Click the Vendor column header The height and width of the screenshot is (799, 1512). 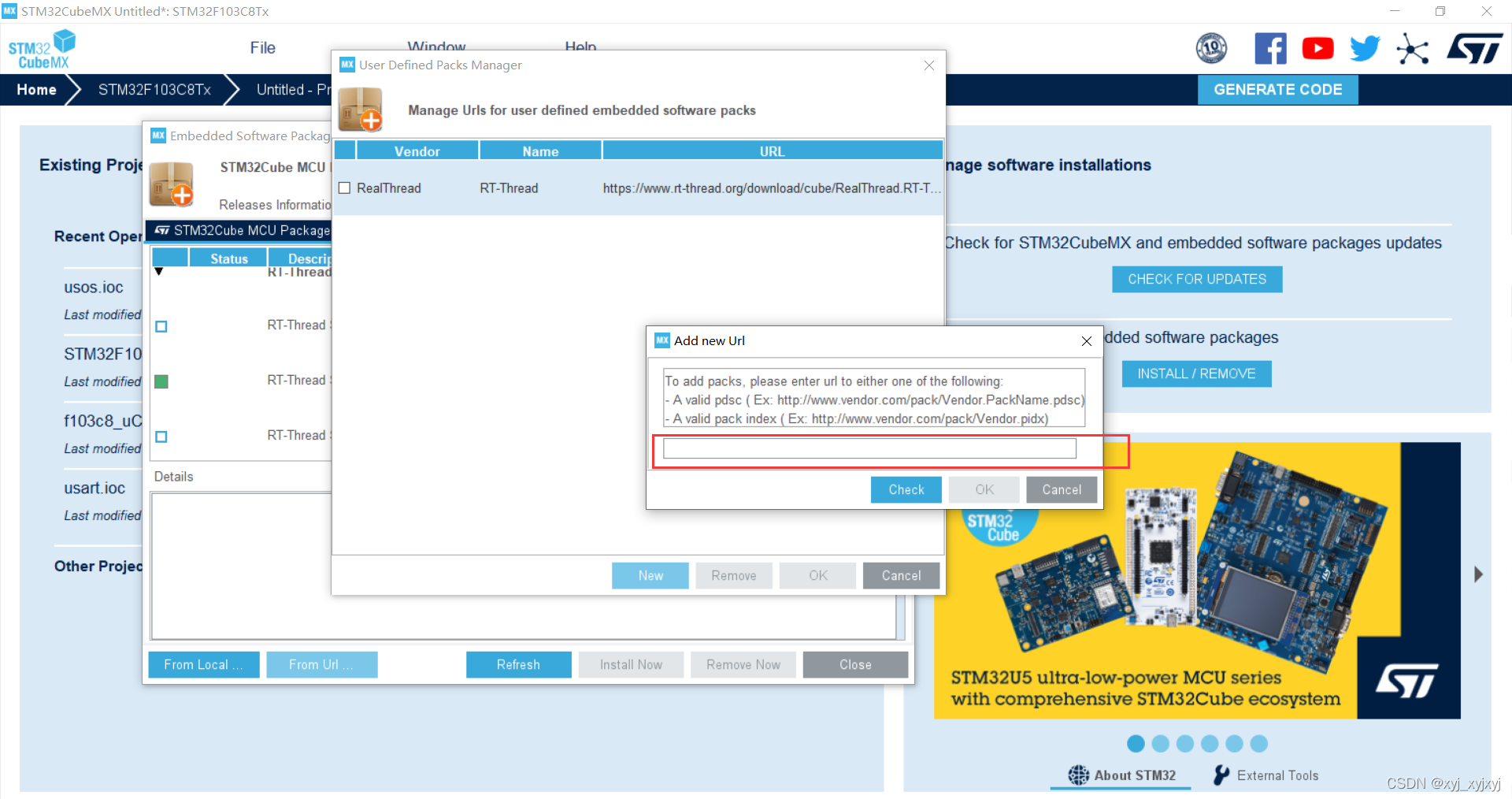(x=417, y=151)
